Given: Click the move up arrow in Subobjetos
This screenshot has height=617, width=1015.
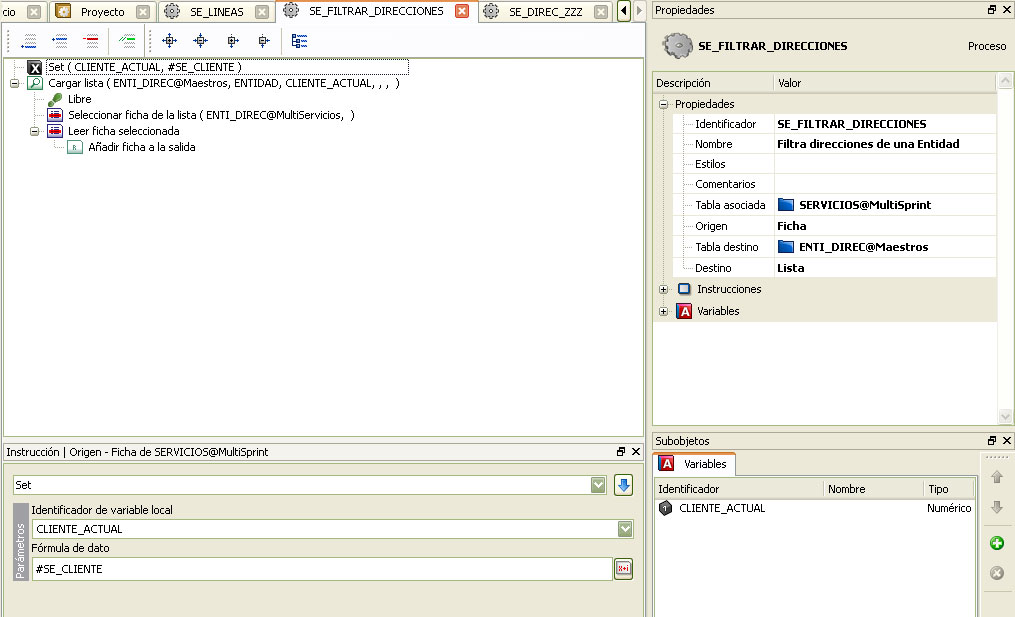Looking at the screenshot, I should pos(997,477).
